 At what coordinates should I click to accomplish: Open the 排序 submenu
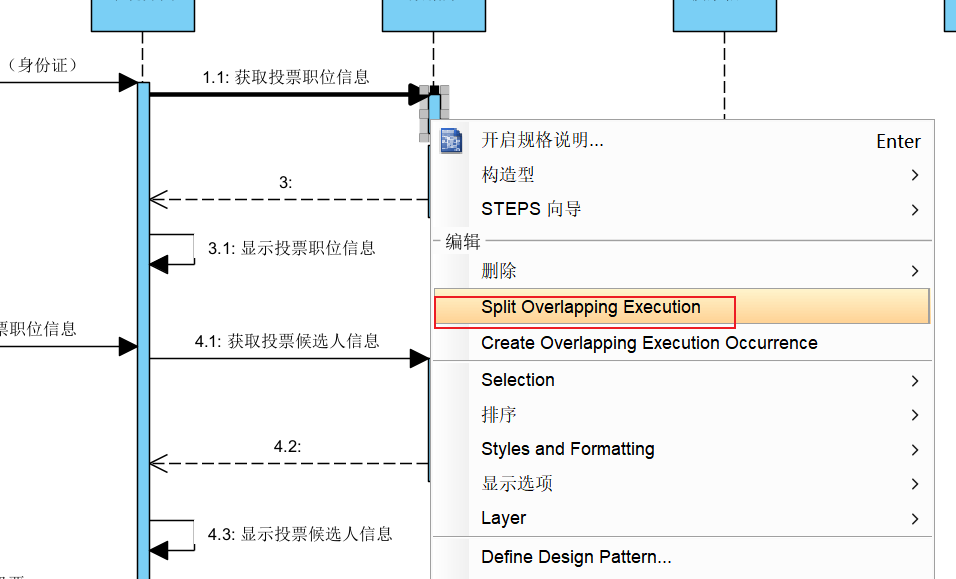coord(683,414)
